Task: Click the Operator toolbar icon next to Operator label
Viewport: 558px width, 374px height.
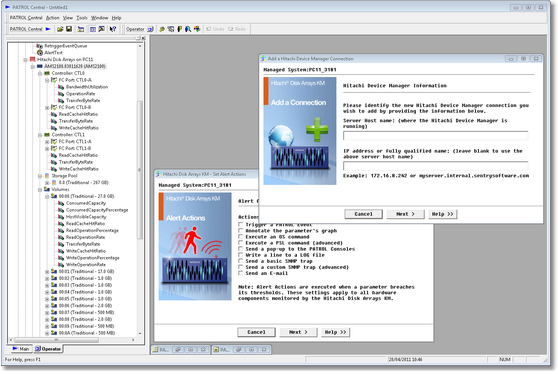Action: 150,29
